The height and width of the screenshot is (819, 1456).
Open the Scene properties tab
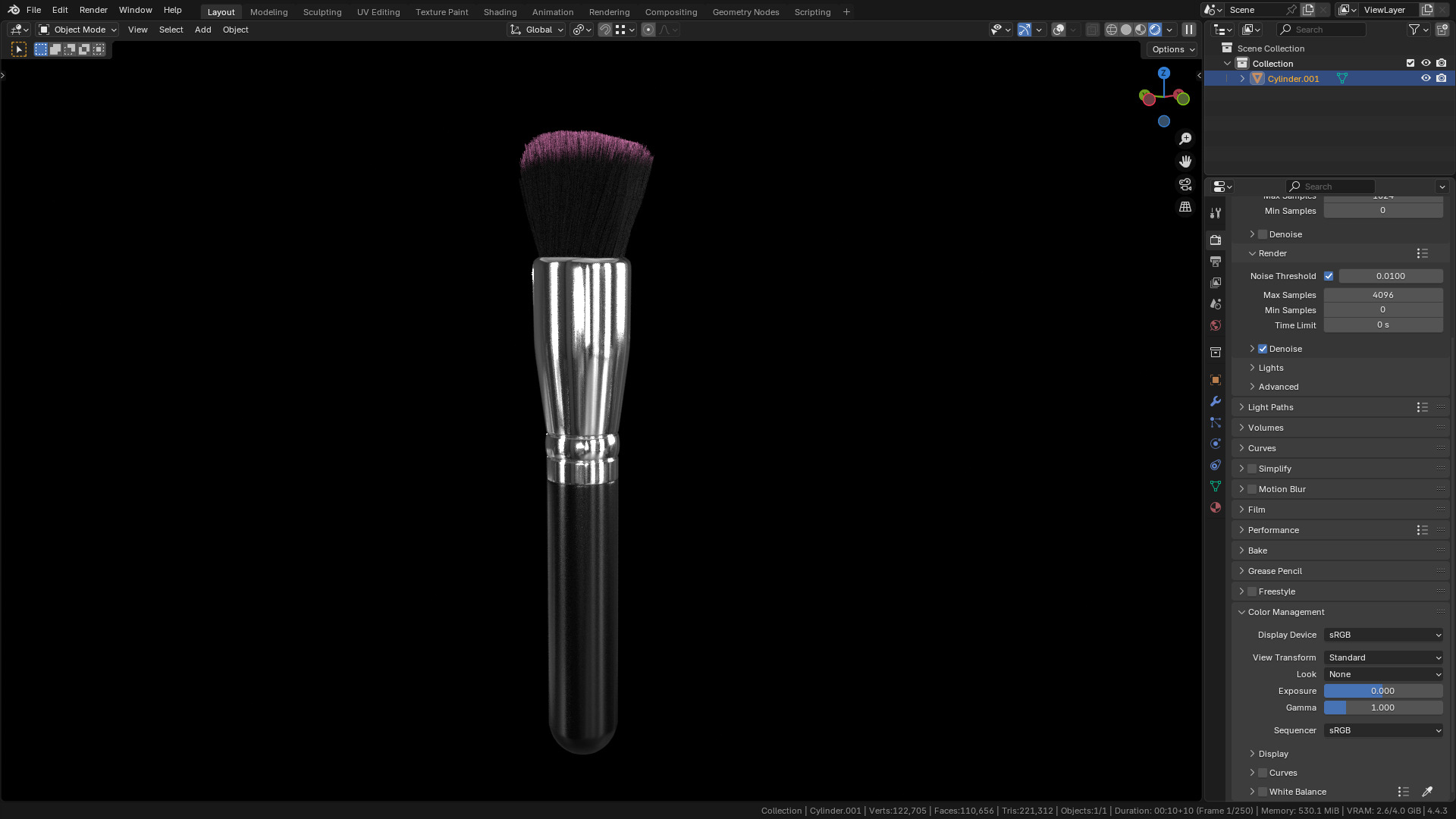tap(1216, 304)
